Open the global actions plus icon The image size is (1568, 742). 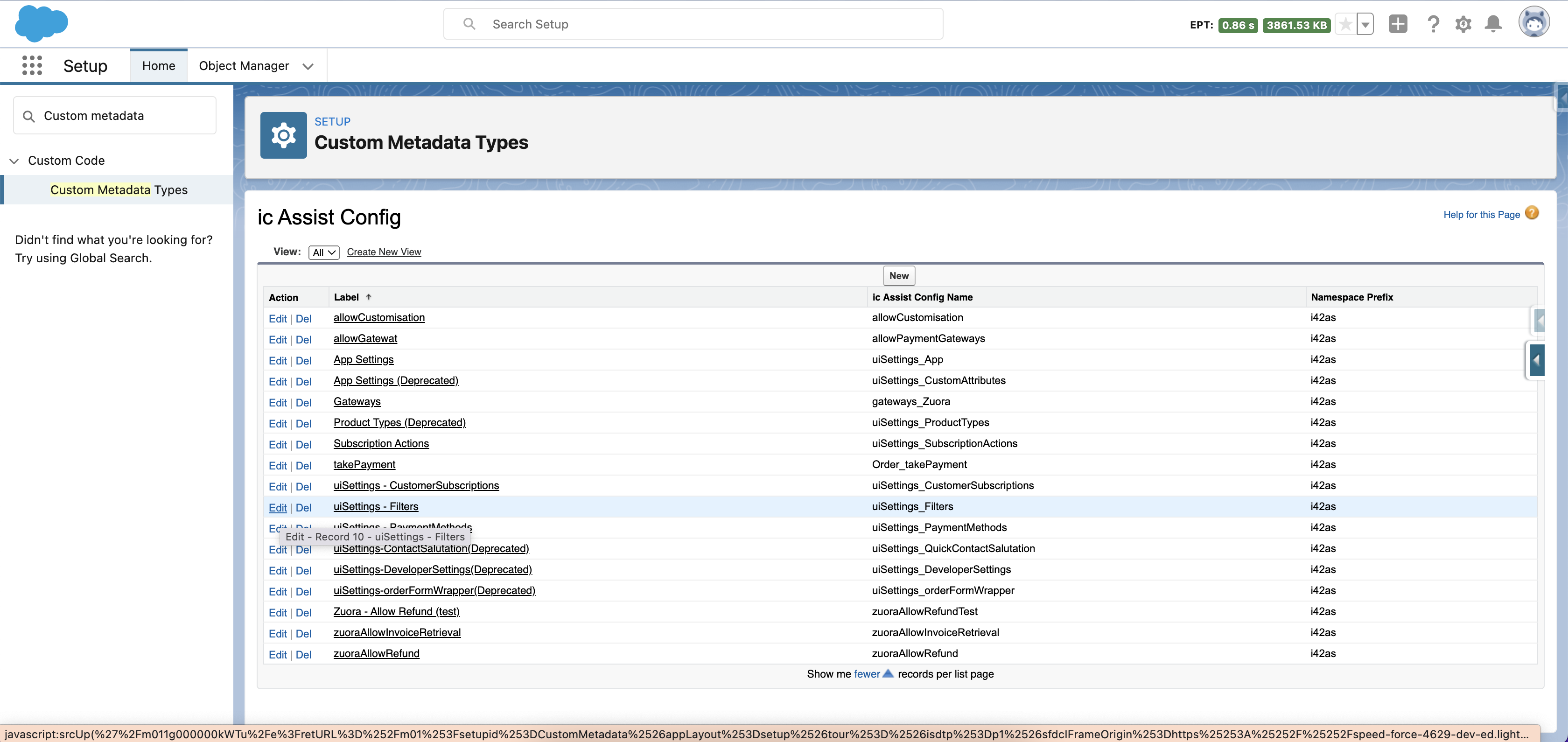click(1398, 24)
